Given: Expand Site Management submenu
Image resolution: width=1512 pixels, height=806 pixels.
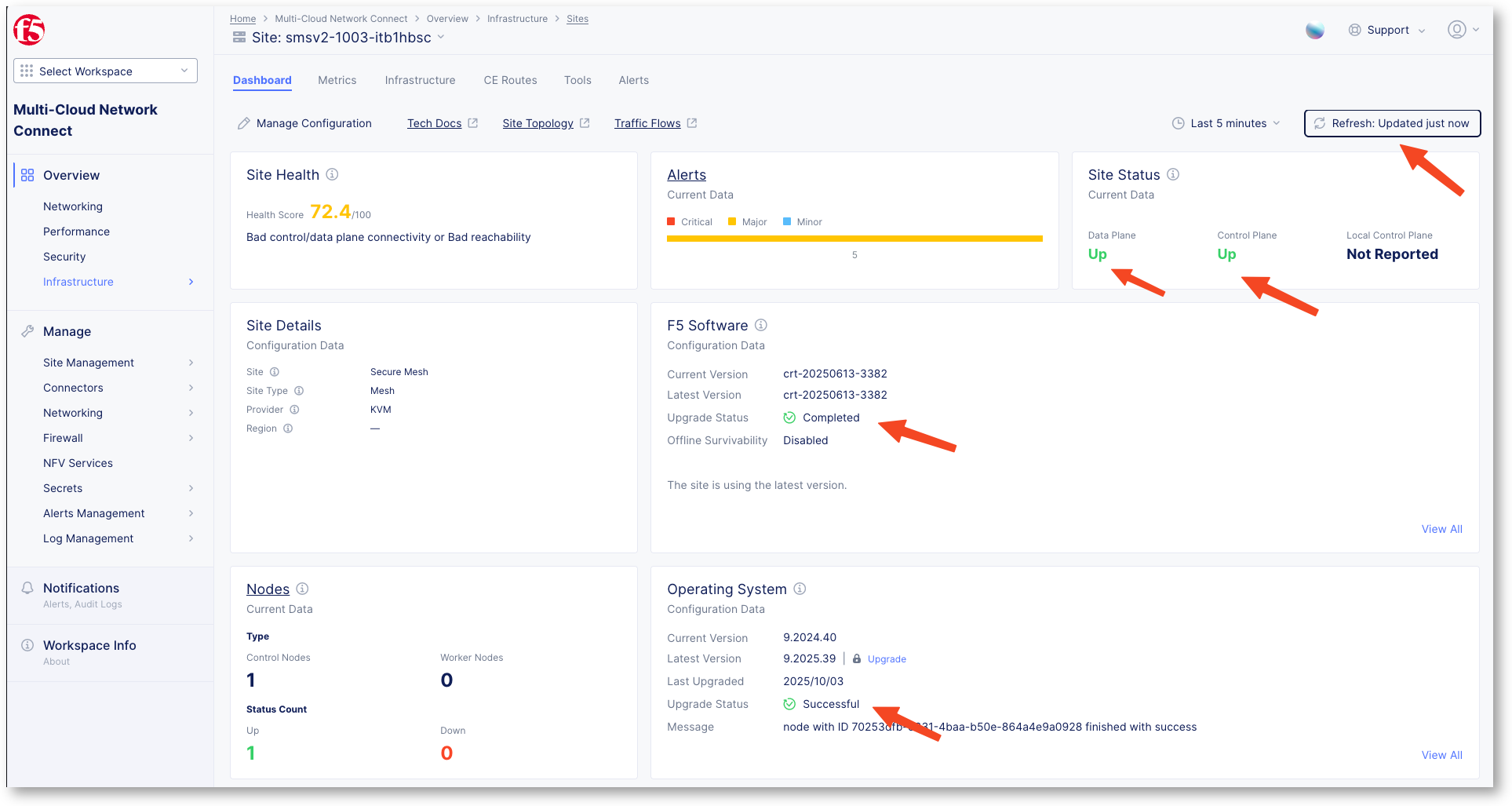Looking at the screenshot, I should pyautogui.click(x=191, y=363).
